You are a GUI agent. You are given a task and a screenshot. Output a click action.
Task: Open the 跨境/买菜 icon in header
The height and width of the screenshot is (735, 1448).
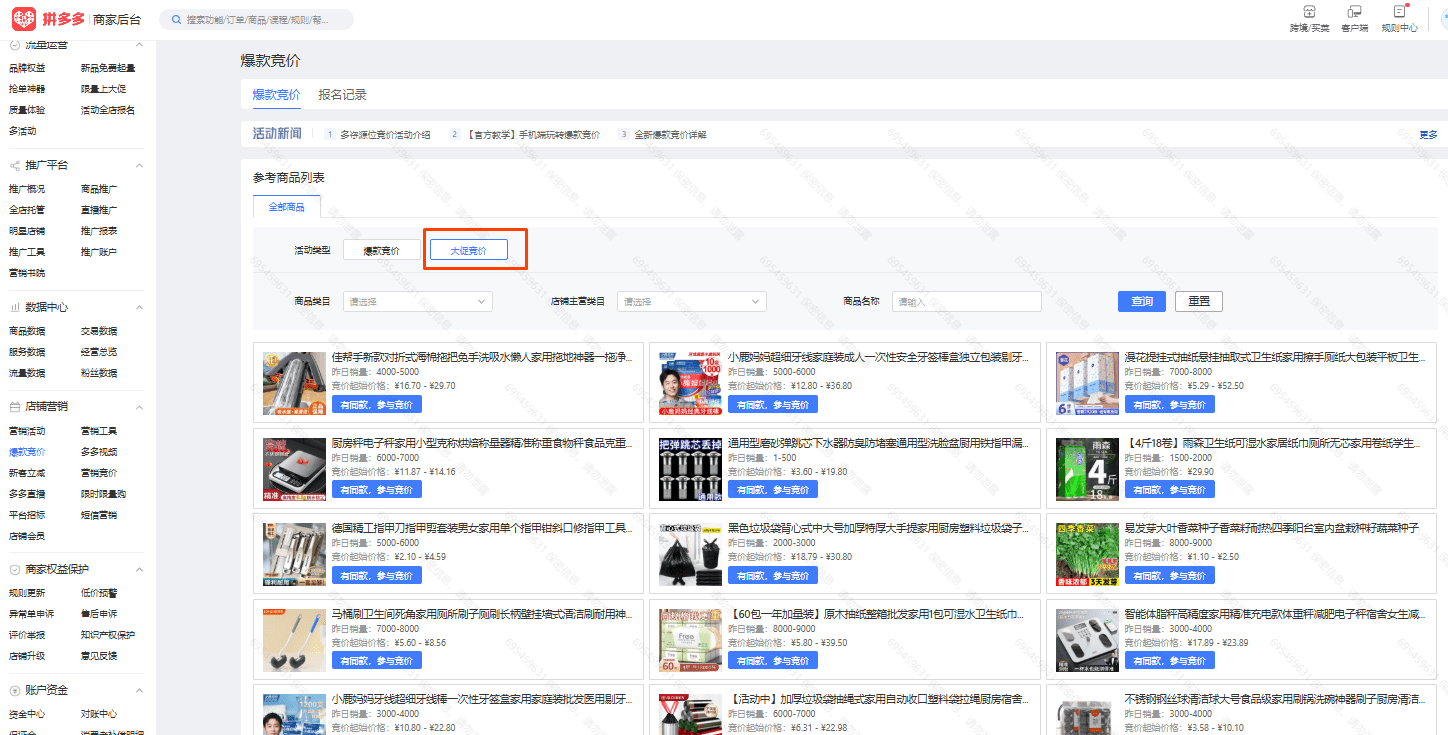click(x=1309, y=12)
